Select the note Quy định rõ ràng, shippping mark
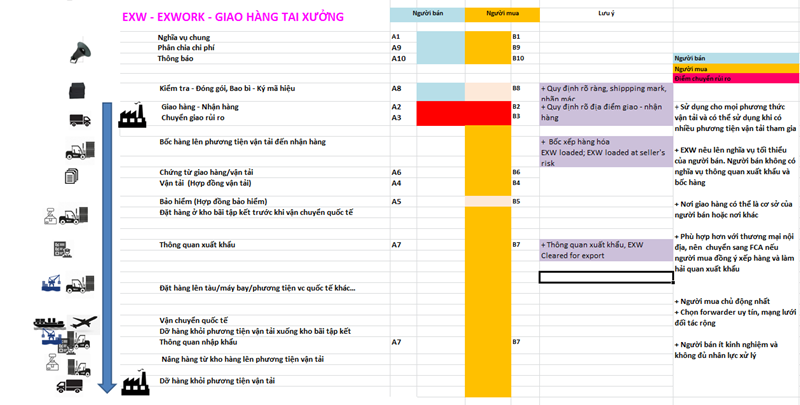Viewport: 800px width, 405px height. 606,93
